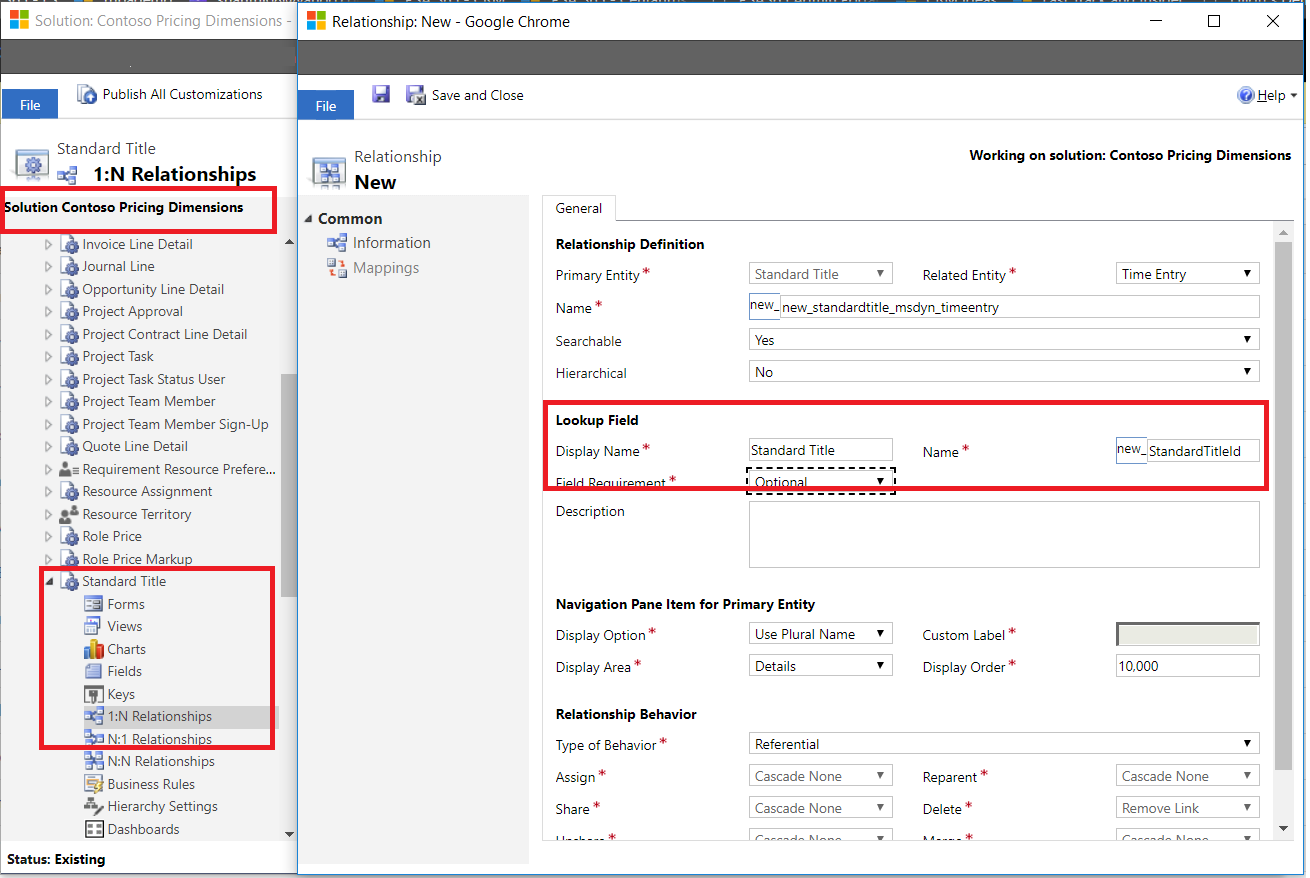Open Information under the Common section

point(338,242)
